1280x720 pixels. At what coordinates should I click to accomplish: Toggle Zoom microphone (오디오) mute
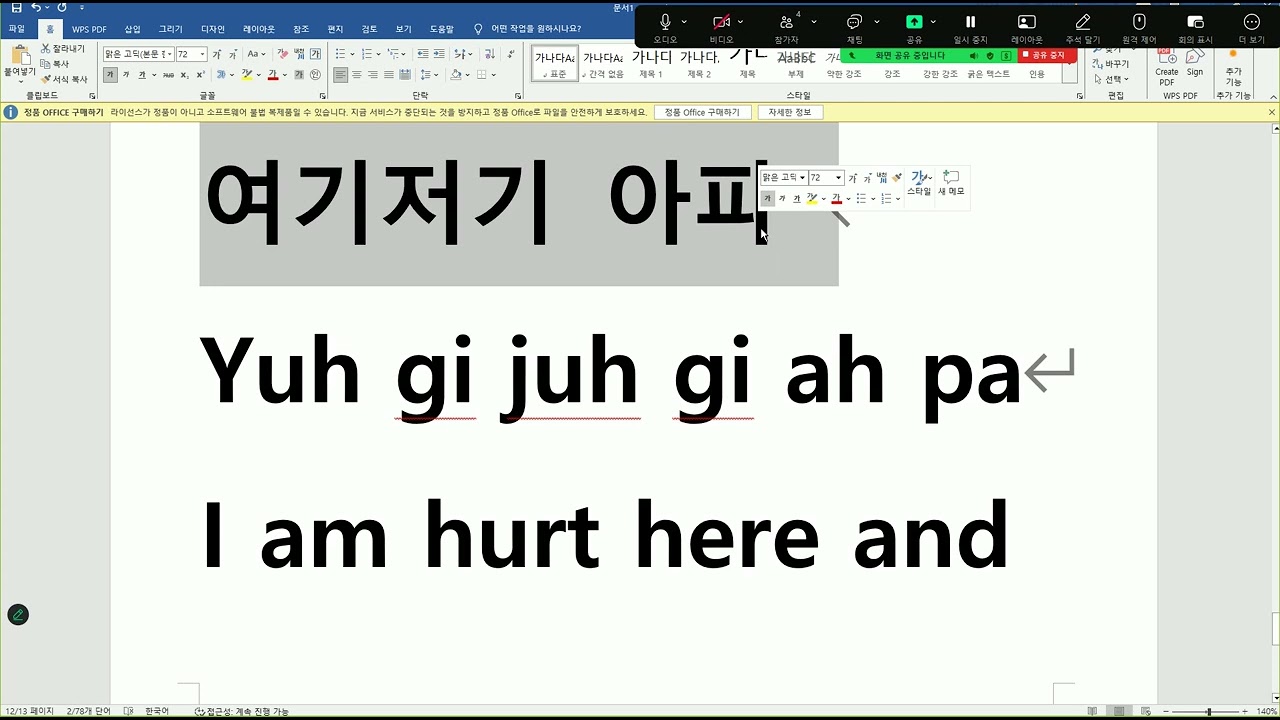[x=665, y=22]
